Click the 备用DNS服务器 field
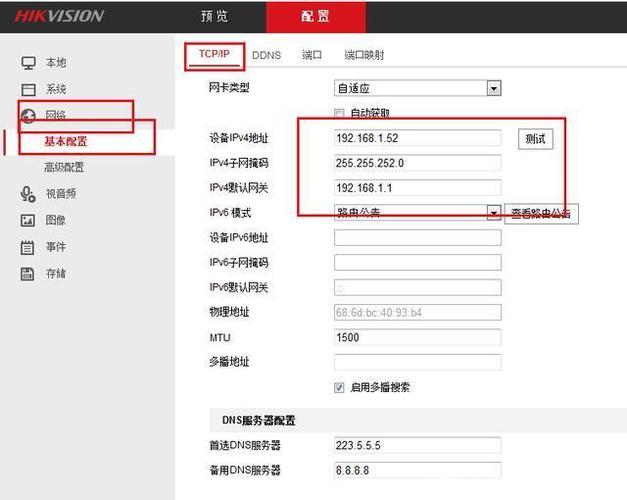The image size is (627, 500). click(x=417, y=470)
